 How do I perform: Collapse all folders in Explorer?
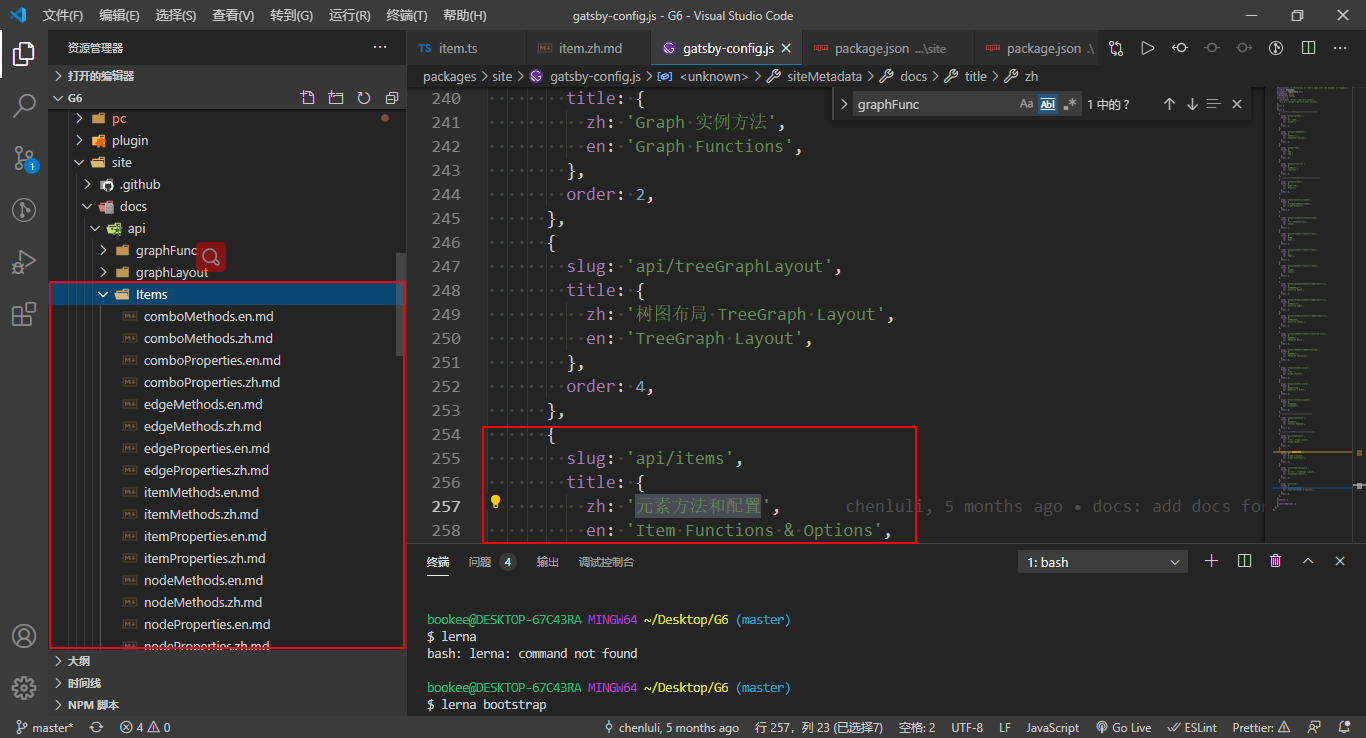(391, 97)
